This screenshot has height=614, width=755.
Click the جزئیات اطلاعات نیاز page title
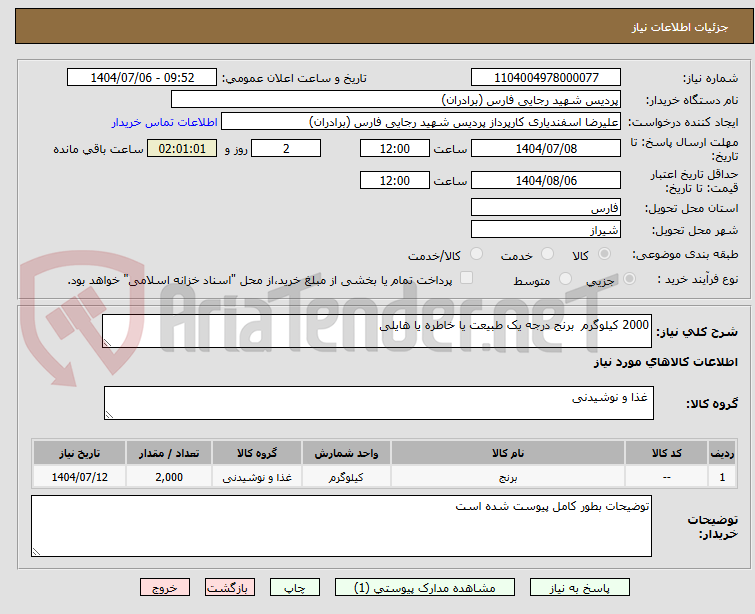(x=680, y=27)
